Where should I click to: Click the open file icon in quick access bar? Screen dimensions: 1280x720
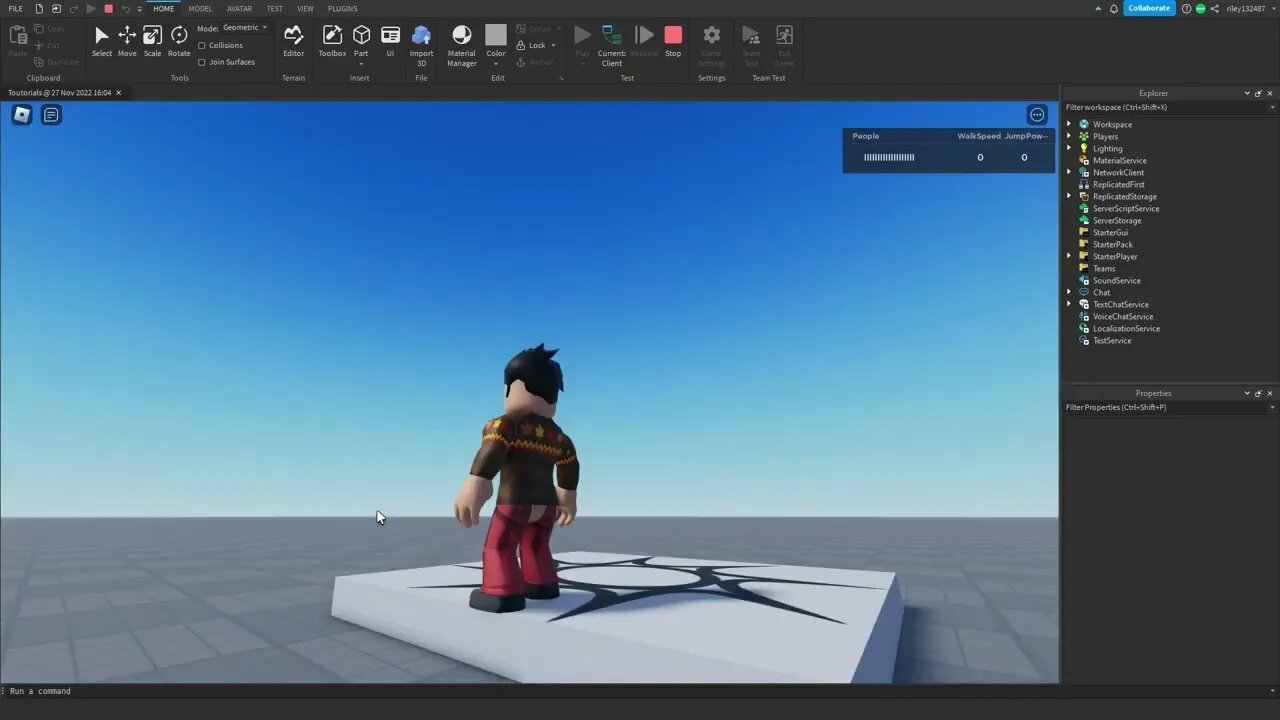[x=56, y=8]
